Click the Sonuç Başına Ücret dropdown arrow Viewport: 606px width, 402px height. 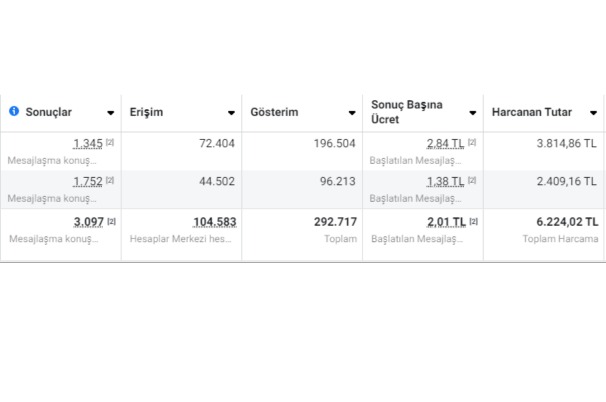[x=472, y=113]
